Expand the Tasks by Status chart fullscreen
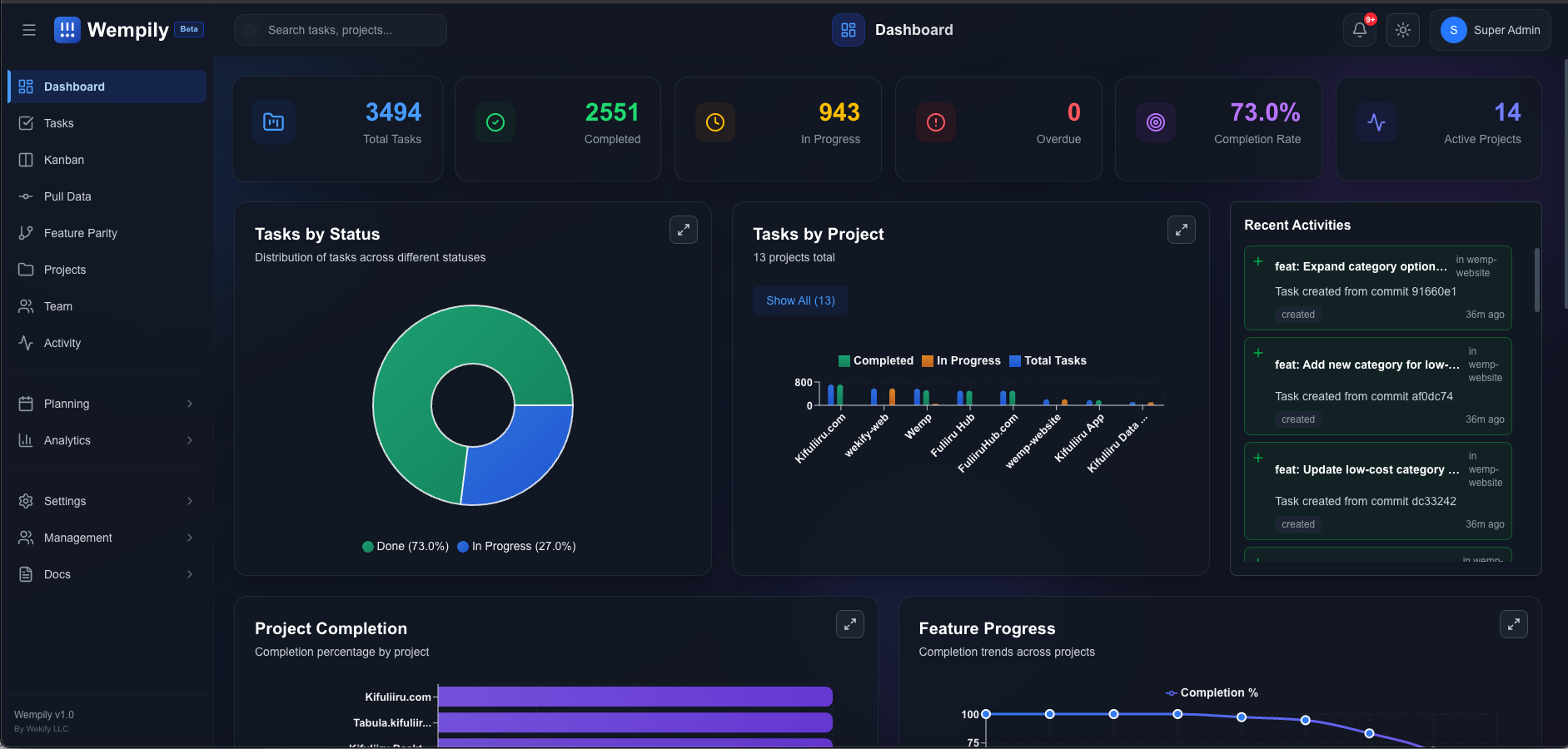The width and height of the screenshot is (1568, 749). coord(683,230)
